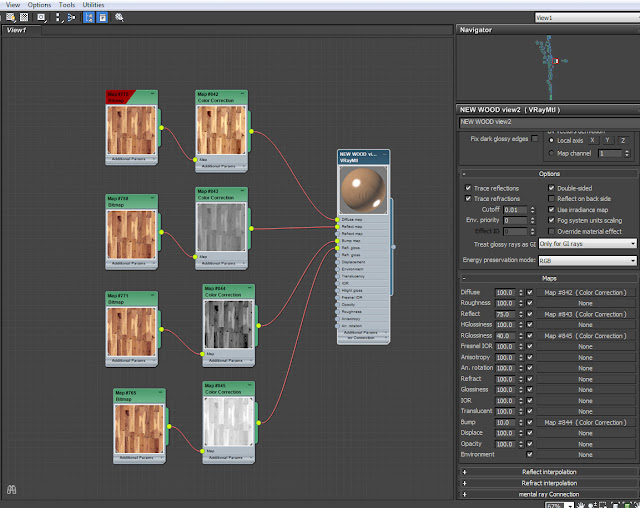Screen dimensions: 640x508
Task: Click the X local axis button
Action: click(x=593, y=140)
